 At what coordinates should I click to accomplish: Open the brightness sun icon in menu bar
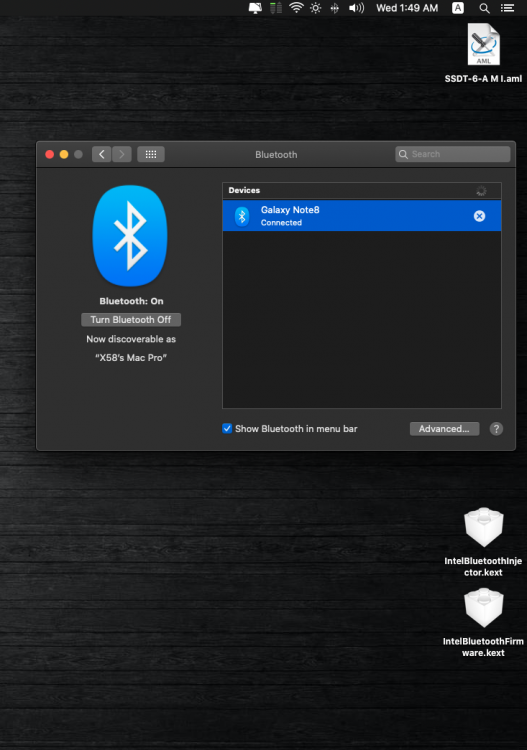[316, 8]
